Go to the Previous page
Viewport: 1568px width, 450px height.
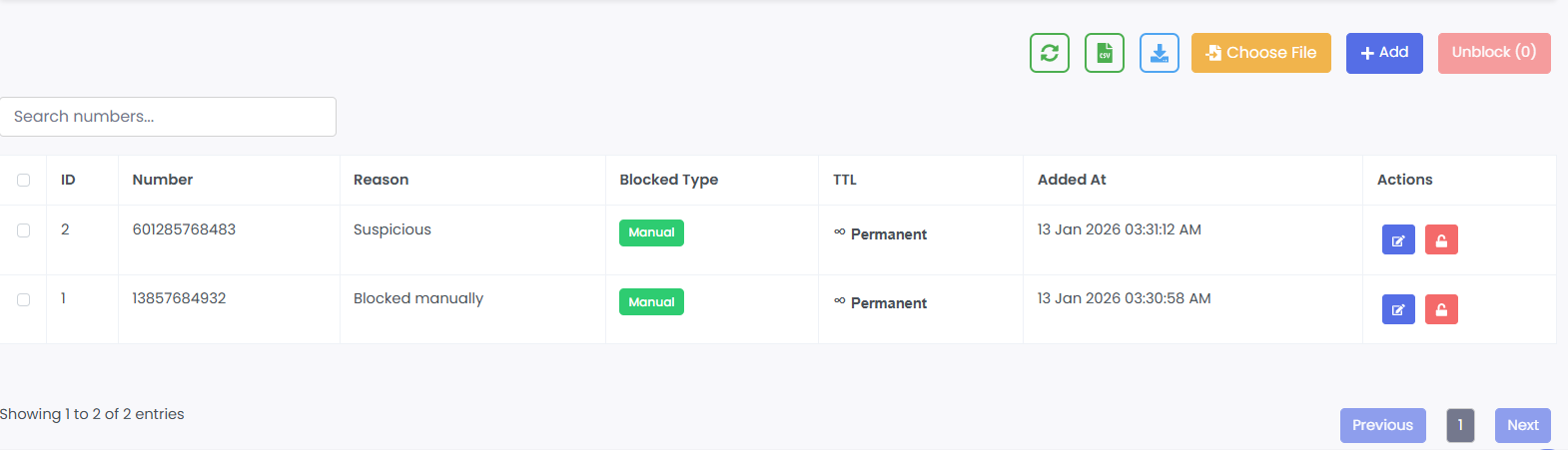click(1382, 425)
